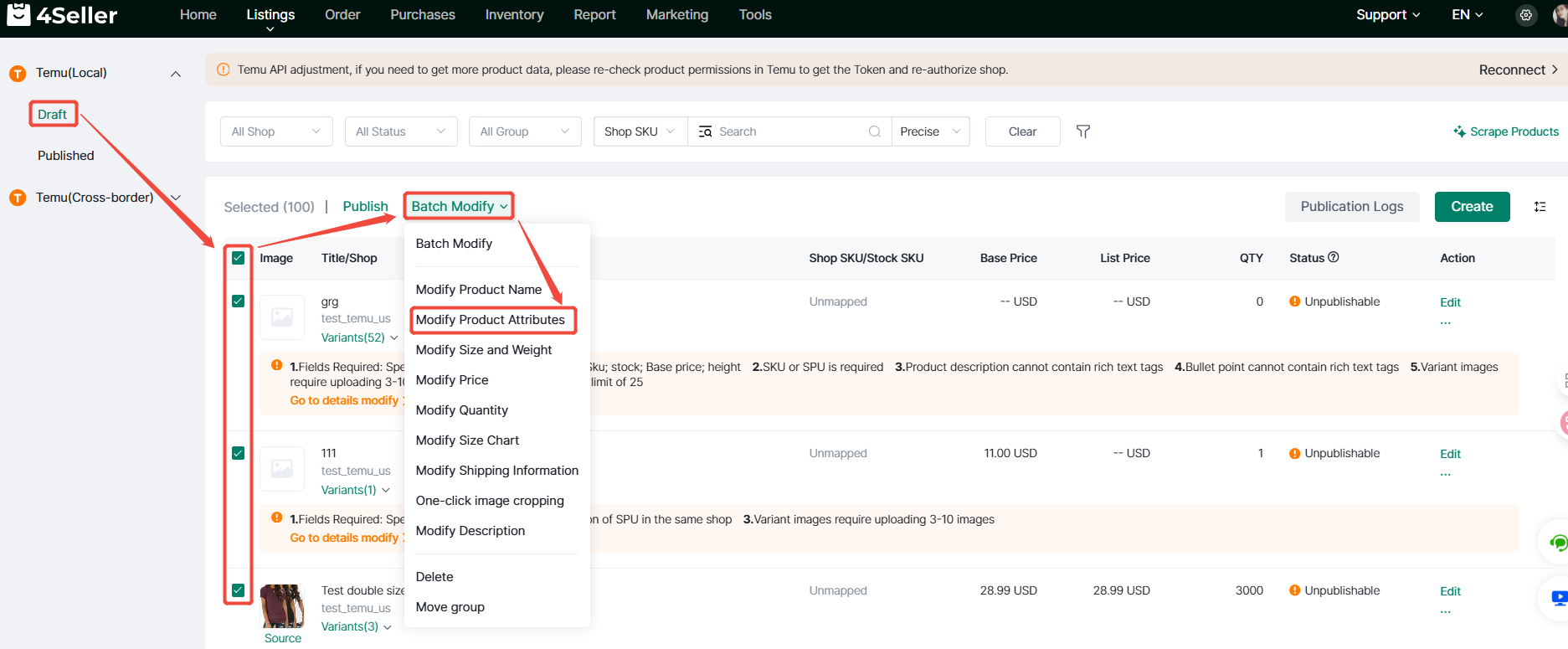Select Delete in batch menu
The width and height of the screenshot is (1568, 649).
(434, 577)
